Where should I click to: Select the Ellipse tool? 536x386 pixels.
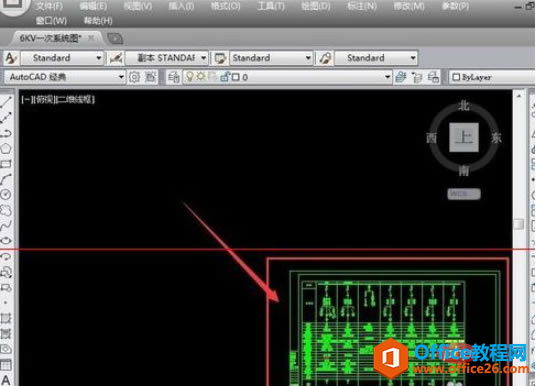[6, 241]
